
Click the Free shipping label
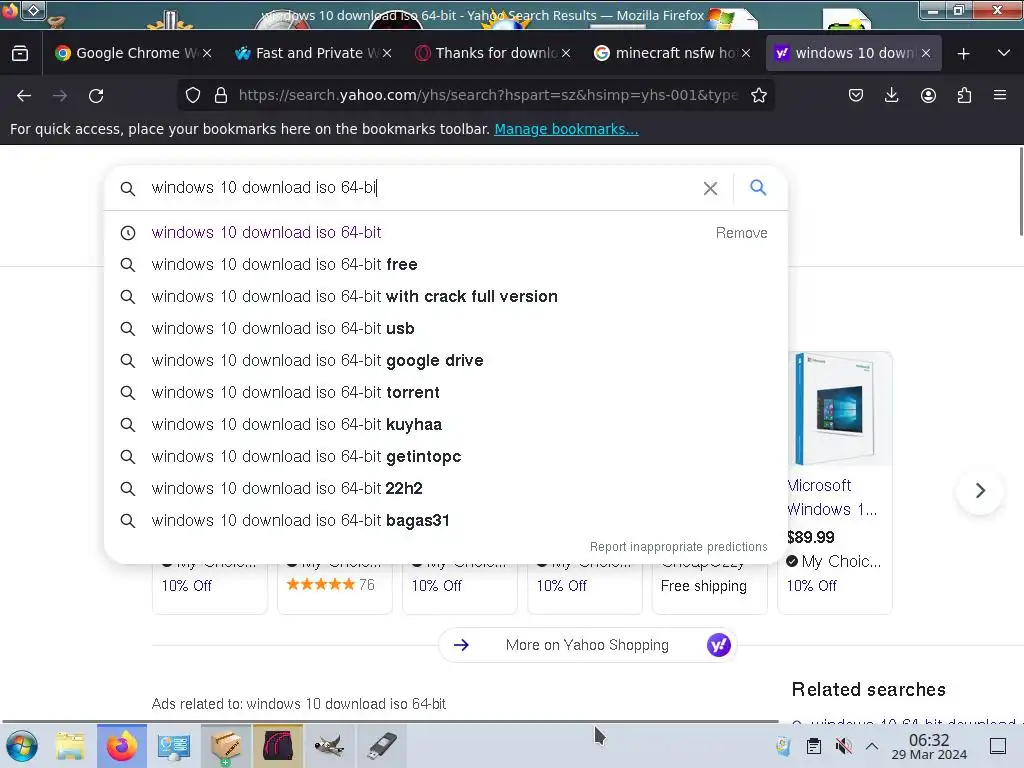[703, 586]
